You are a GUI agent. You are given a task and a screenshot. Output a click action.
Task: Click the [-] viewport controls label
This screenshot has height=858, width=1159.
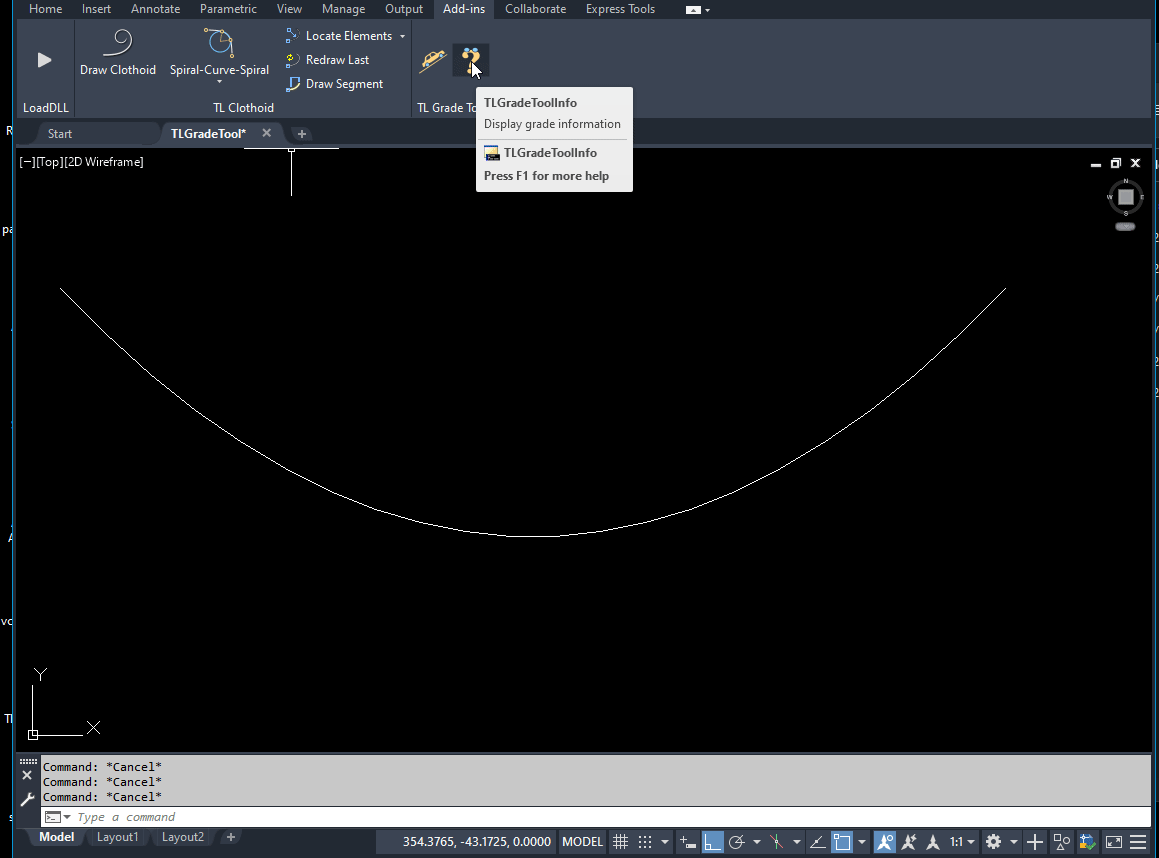click(x=27, y=162)
